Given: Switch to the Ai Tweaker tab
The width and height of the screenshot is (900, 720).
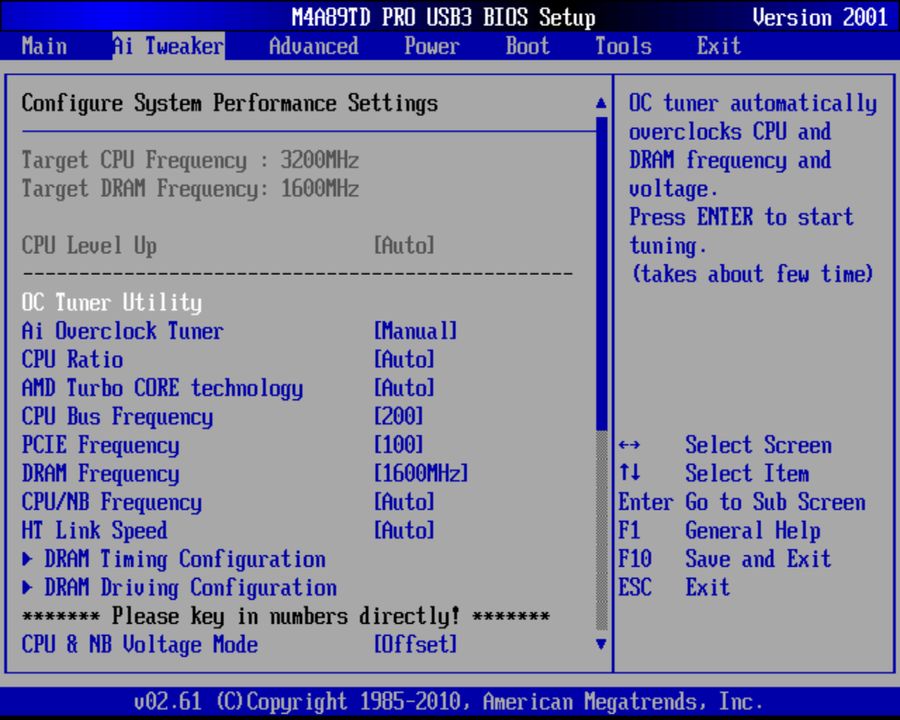Looking at the screenshot, I should [166, 46].
